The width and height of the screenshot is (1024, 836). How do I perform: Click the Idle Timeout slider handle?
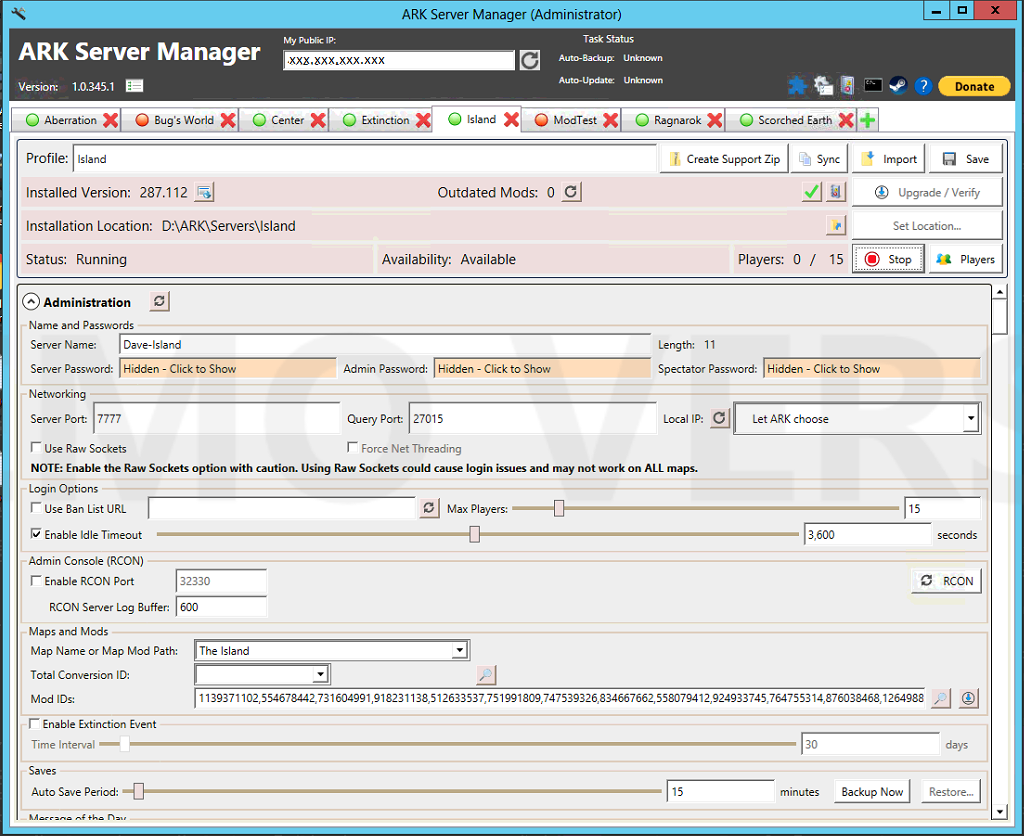(475, 534)
